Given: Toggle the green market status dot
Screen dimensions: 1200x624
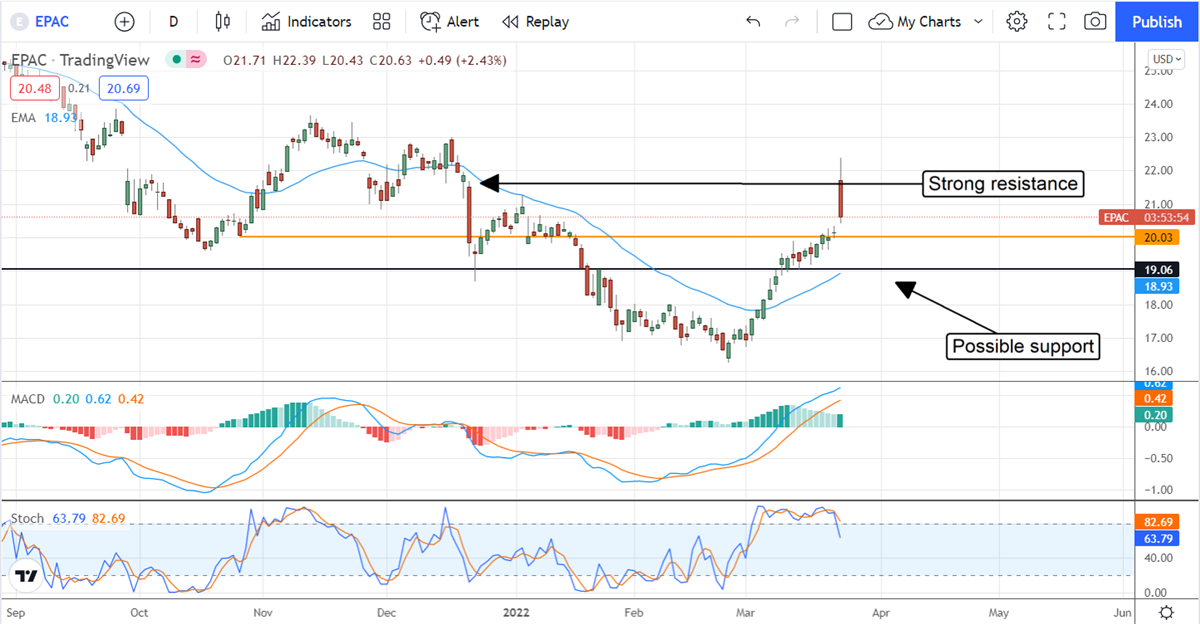Looking at the screenshot, I should click(176, 60).
